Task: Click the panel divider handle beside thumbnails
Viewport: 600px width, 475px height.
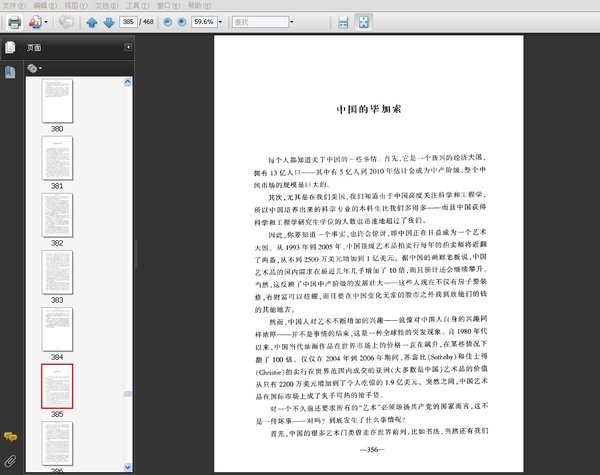Action: (x=136, y=253)
